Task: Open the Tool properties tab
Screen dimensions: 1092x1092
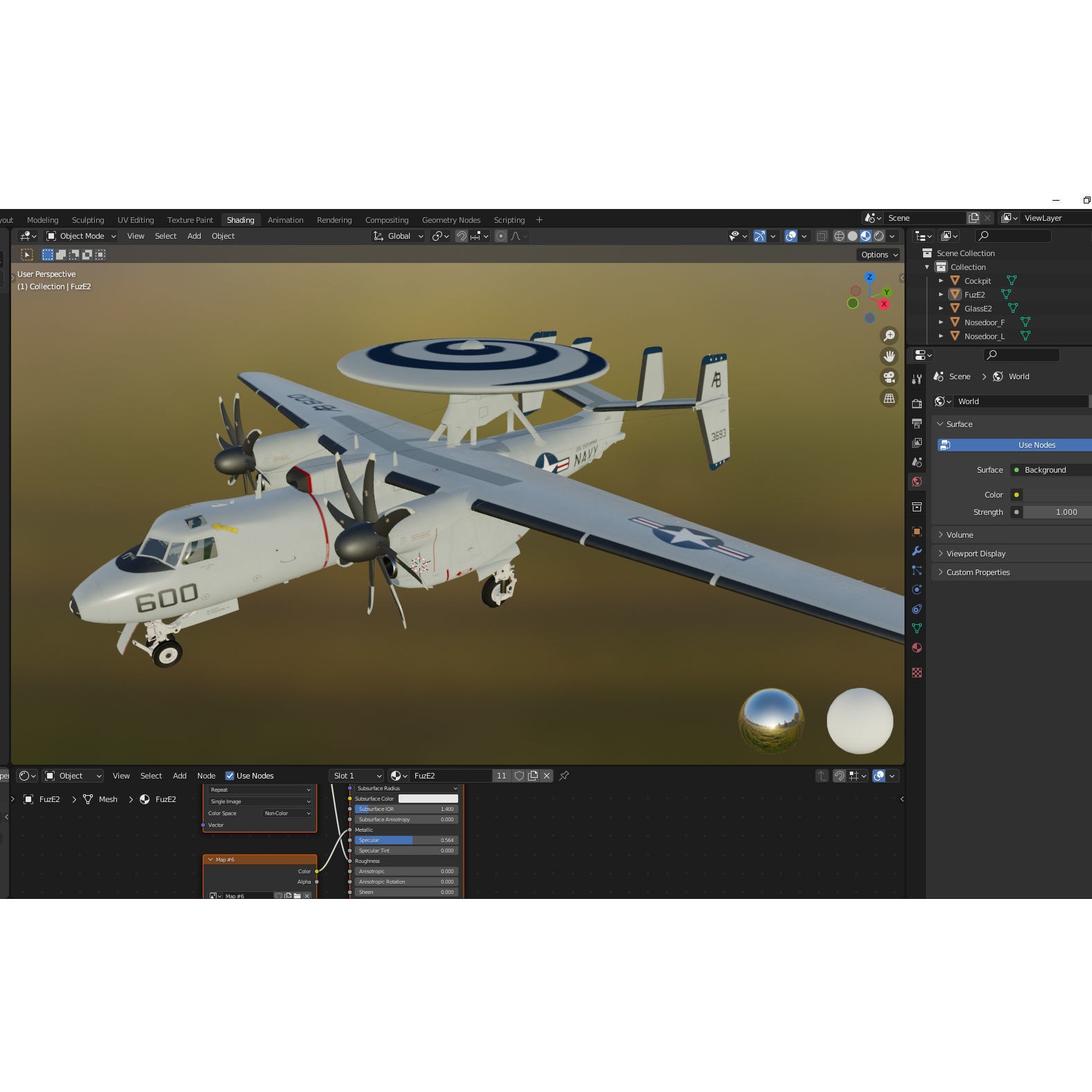Action: [917, 379]
